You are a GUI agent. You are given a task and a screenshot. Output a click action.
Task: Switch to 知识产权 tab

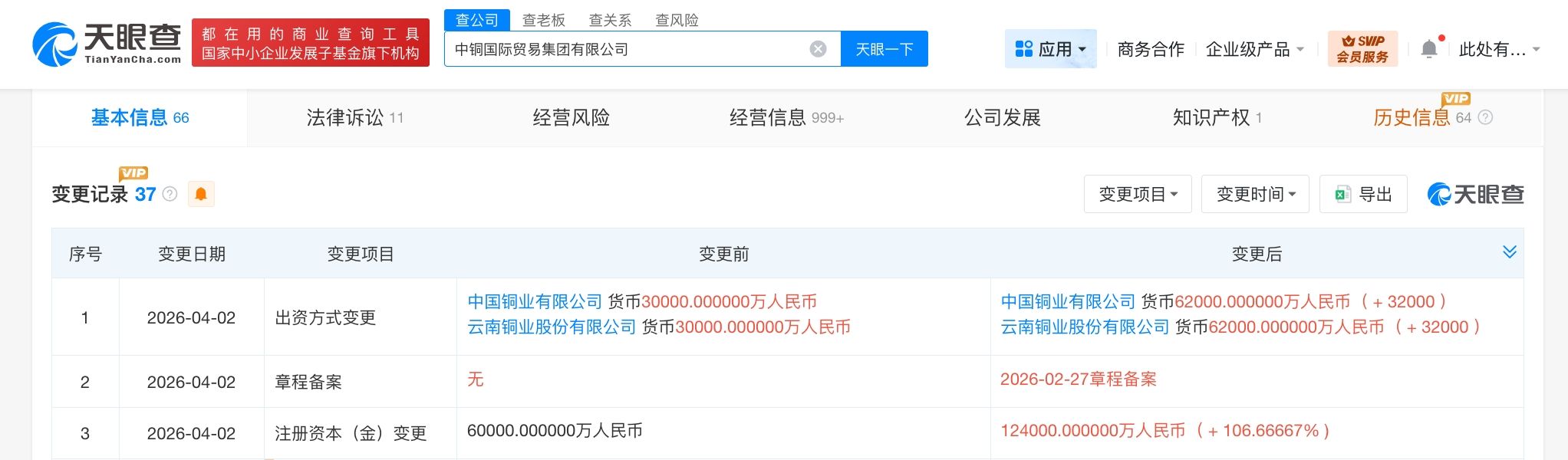[1217, 117]
